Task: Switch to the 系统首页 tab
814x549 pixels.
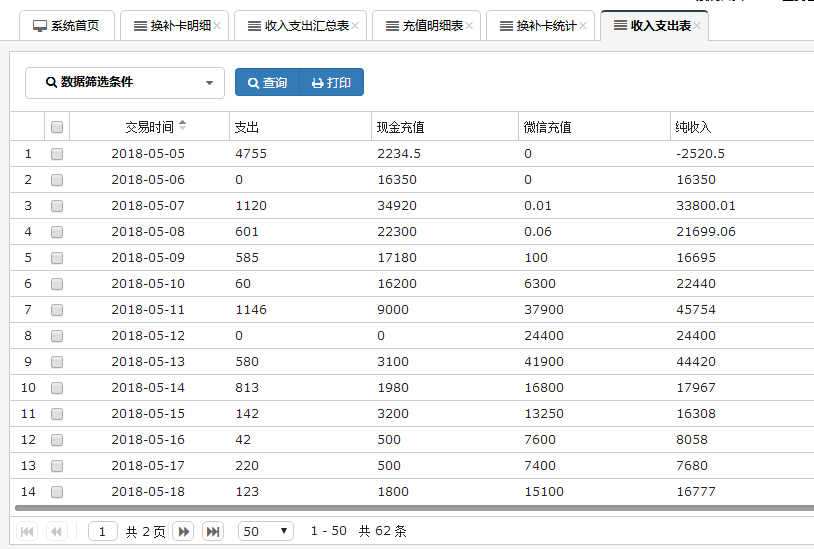Action: point(67,26)
